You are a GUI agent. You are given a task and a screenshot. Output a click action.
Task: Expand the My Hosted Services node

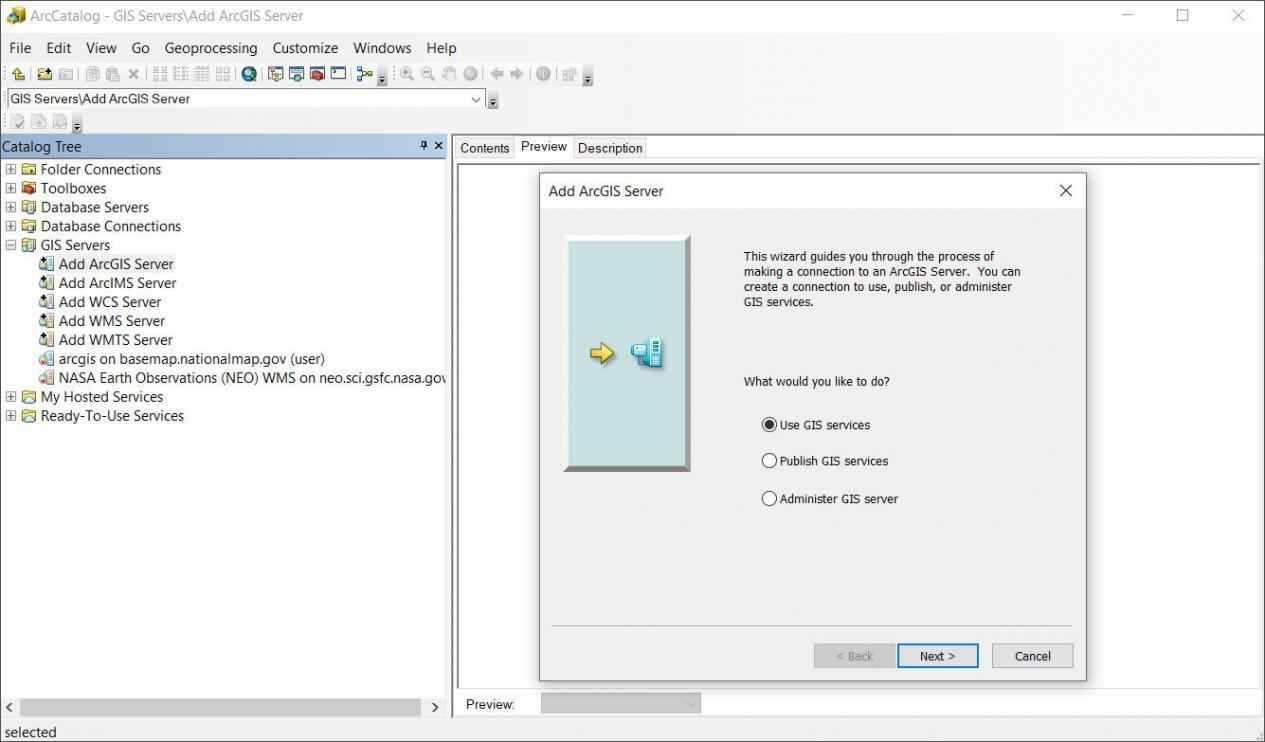[x=11, y=397]
